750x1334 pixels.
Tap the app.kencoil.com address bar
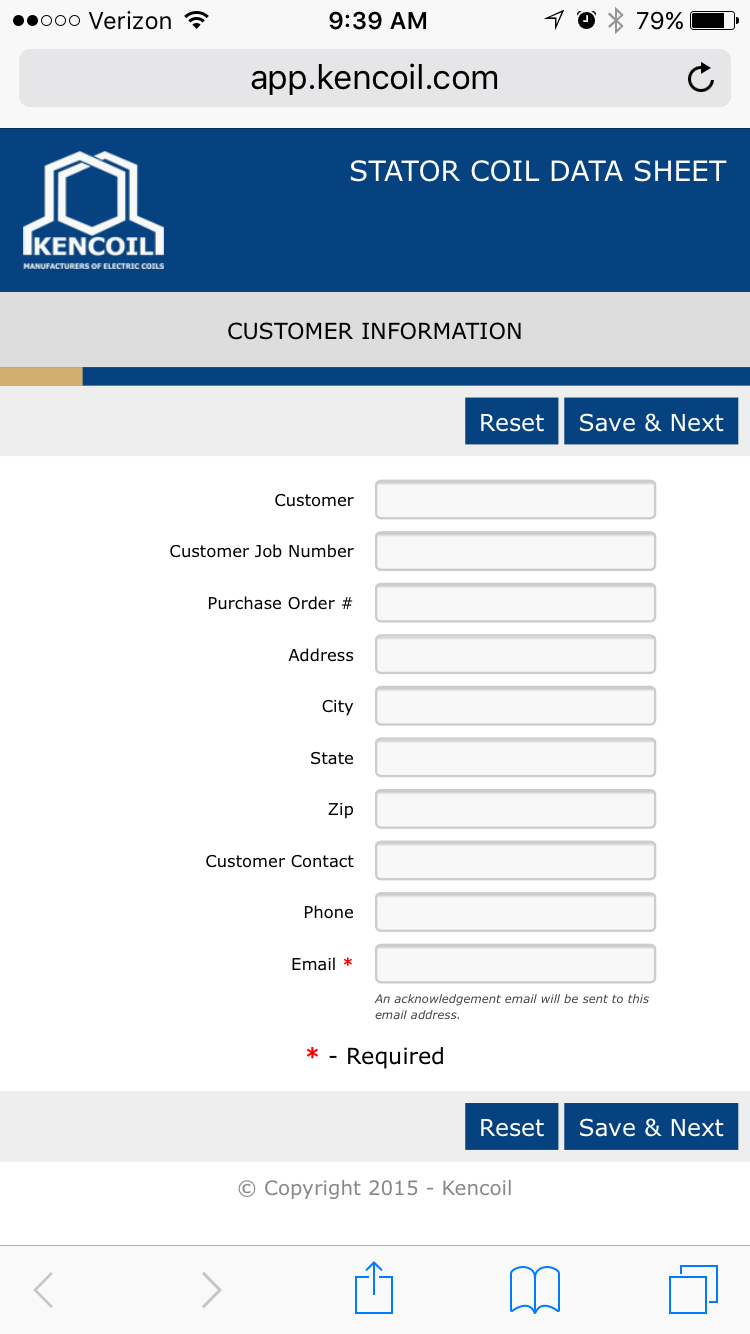coord(374,78)
